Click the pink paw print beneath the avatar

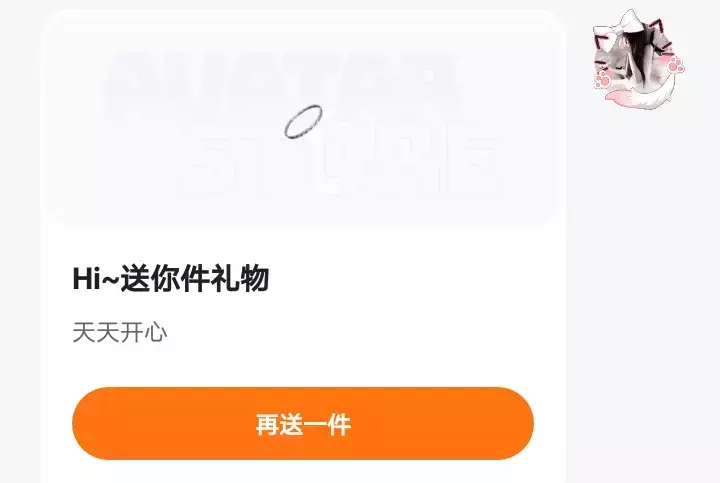[x=602, y=81]
